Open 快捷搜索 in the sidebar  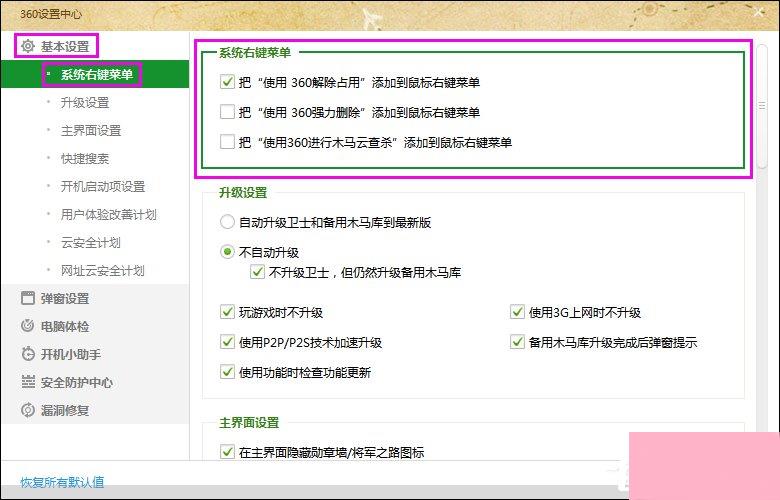(x=85, y=158)
